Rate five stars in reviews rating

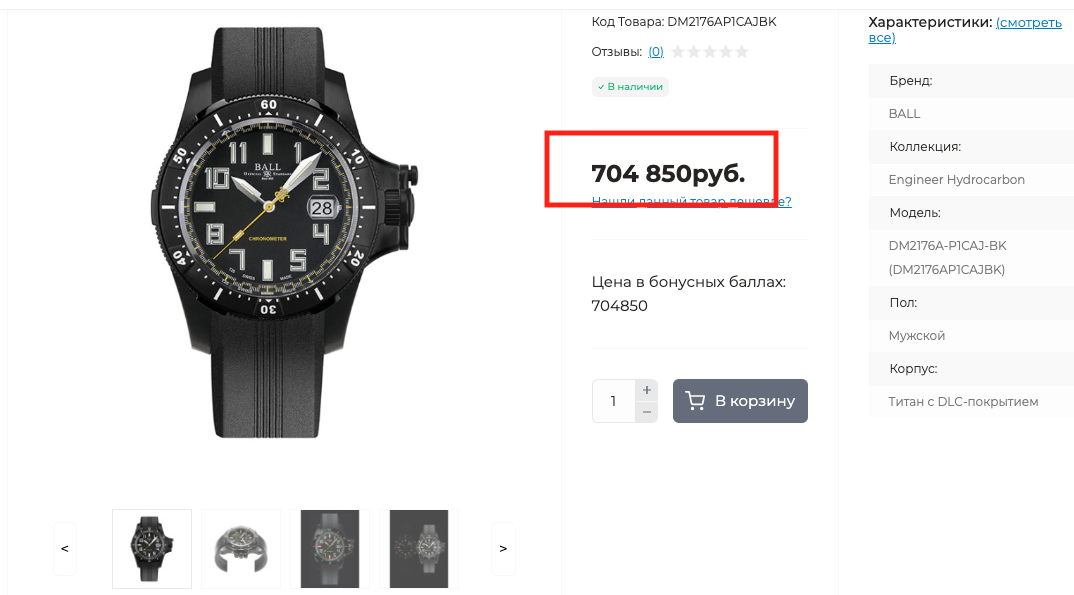(741, 52)
